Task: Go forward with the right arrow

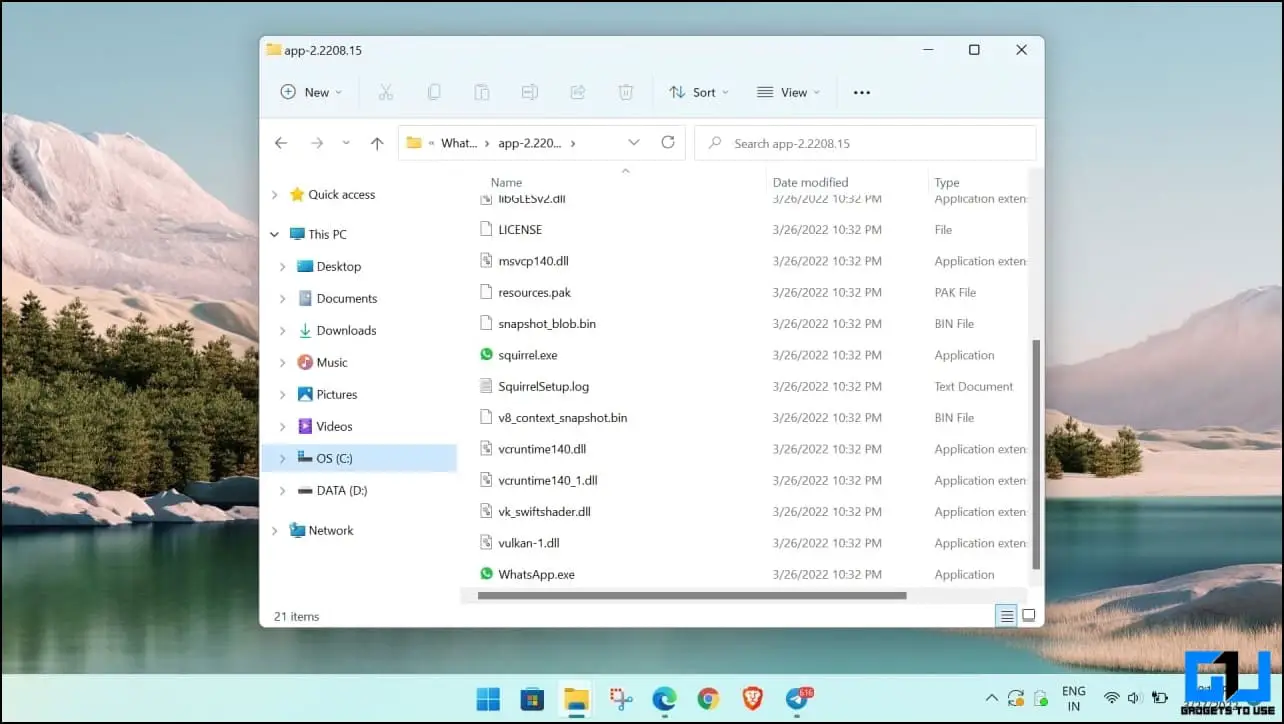Action: click(x=317, y=143)
